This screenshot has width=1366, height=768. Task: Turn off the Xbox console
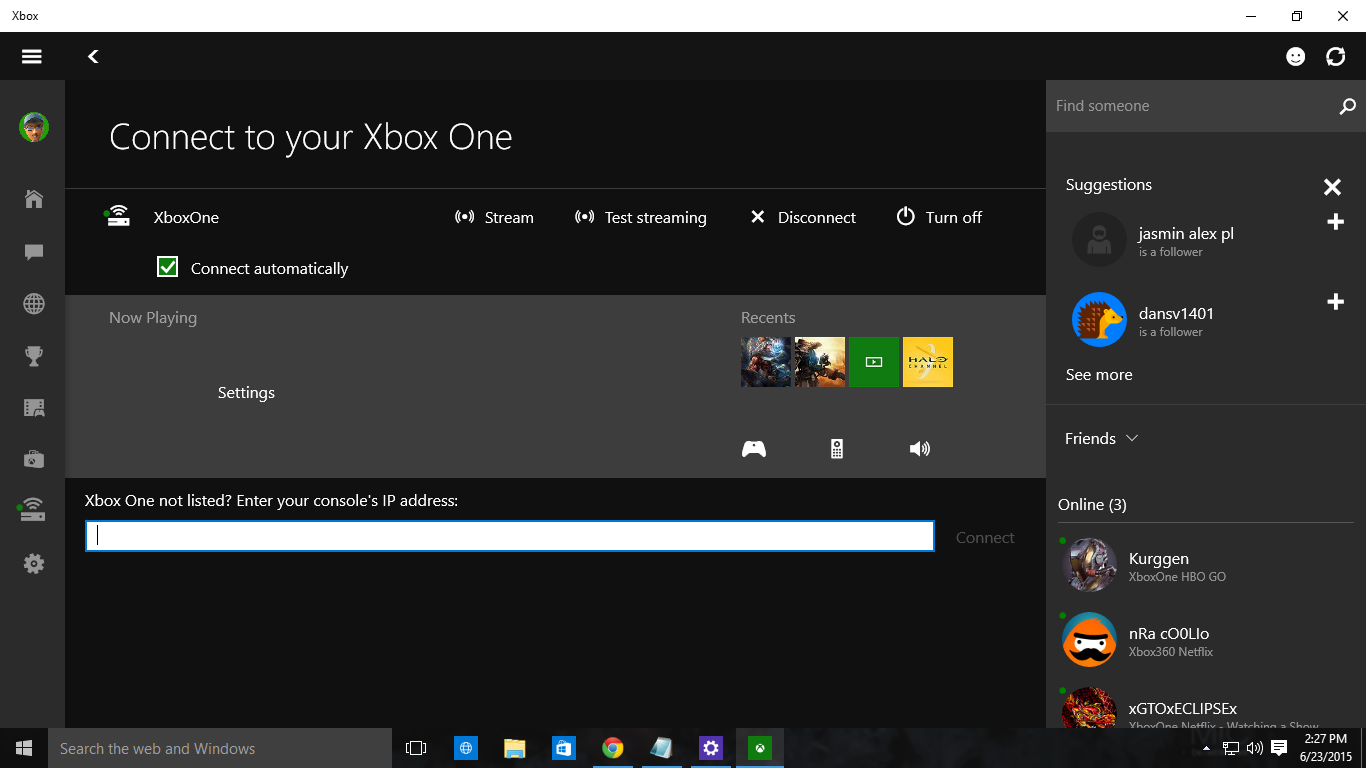tap(938, 217)
